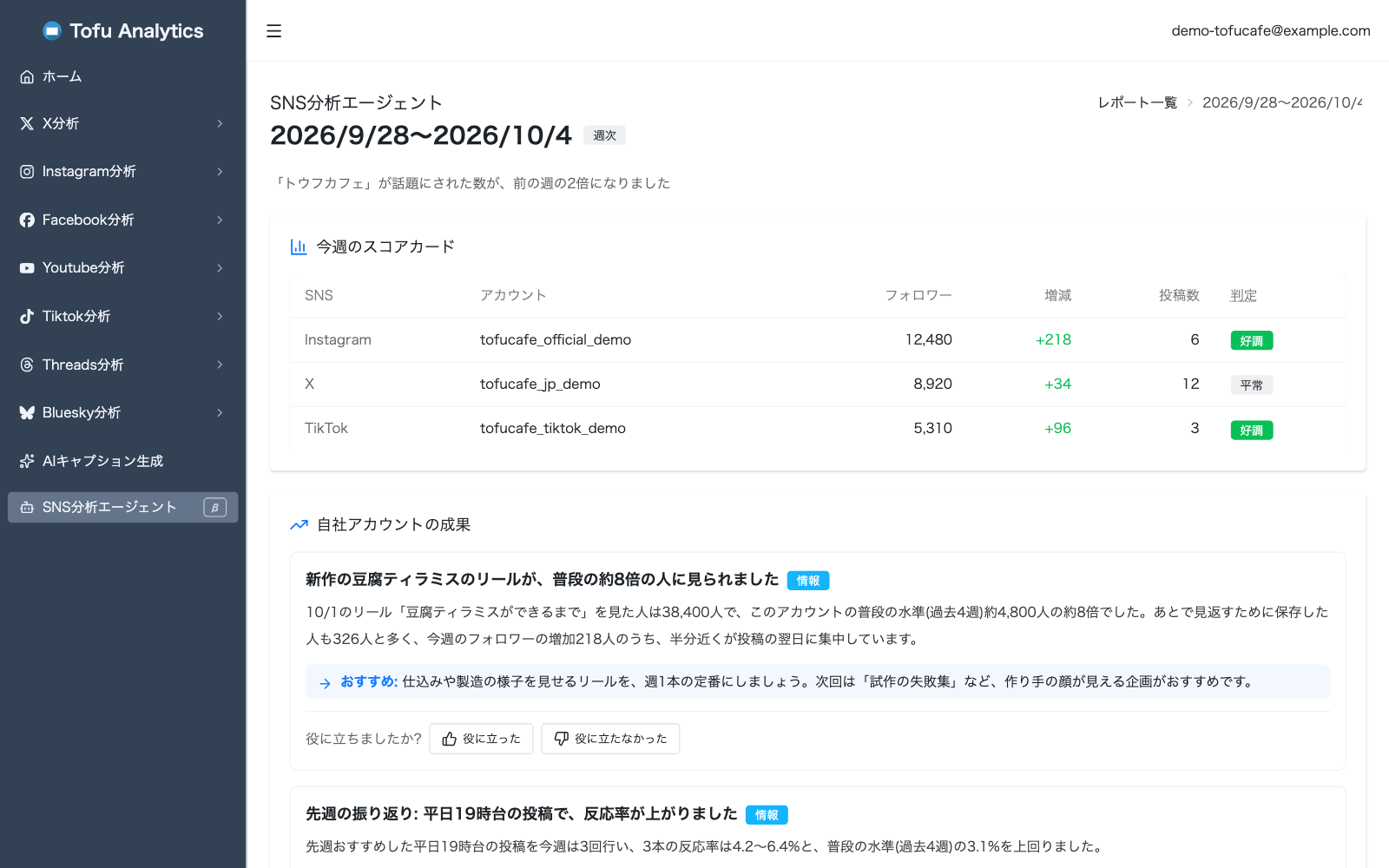1389x868 pixels.
Task: Expand the Bluesky分析 chevron
Action: coord(220,412)
